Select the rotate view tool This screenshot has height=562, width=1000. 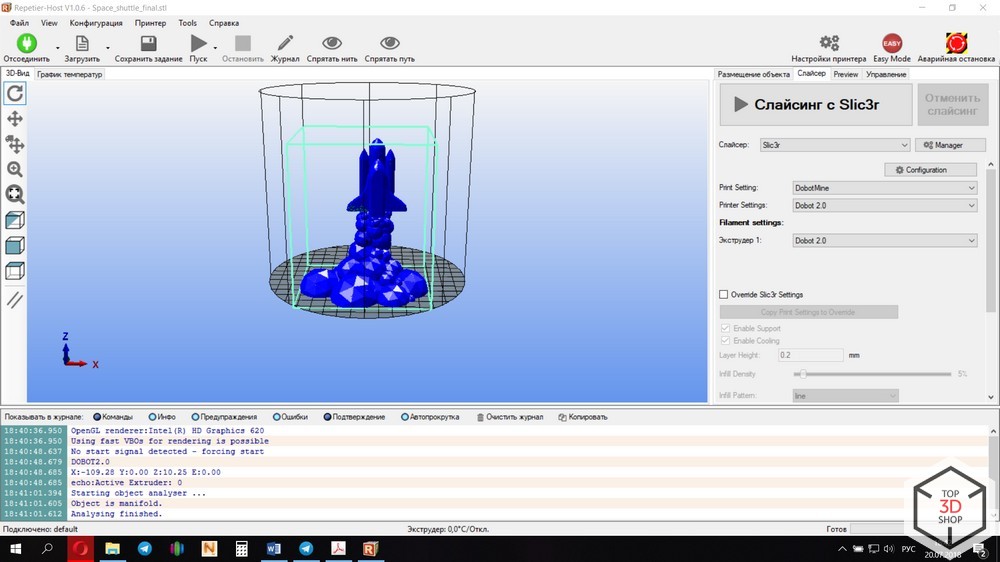tap(15, 93)
